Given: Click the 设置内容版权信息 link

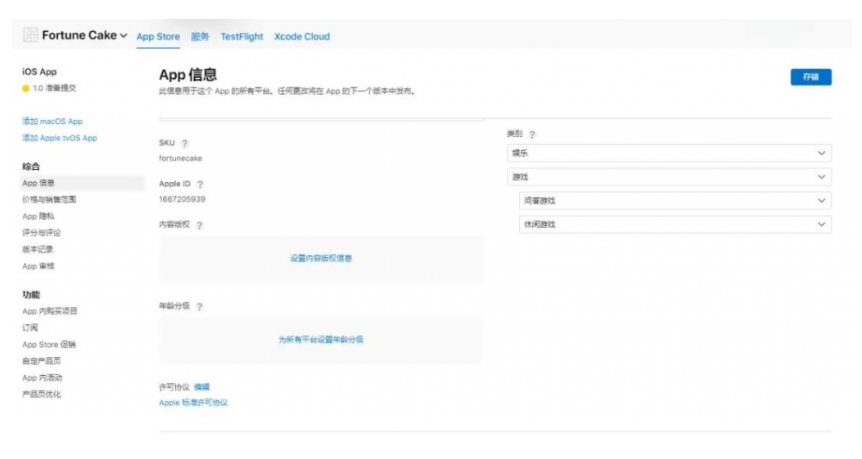Looking at the screenshot, I should (321, 258).
